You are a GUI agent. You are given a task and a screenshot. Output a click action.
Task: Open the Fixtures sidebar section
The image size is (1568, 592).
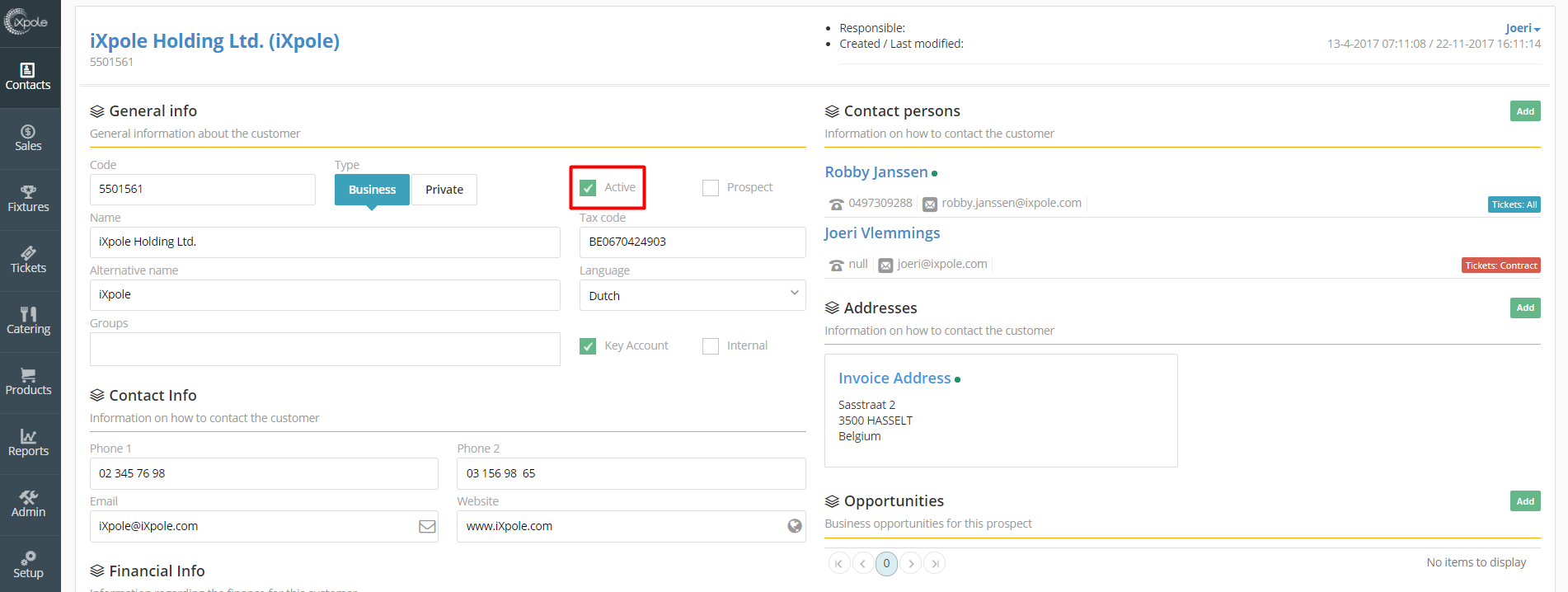click(30, 200)
